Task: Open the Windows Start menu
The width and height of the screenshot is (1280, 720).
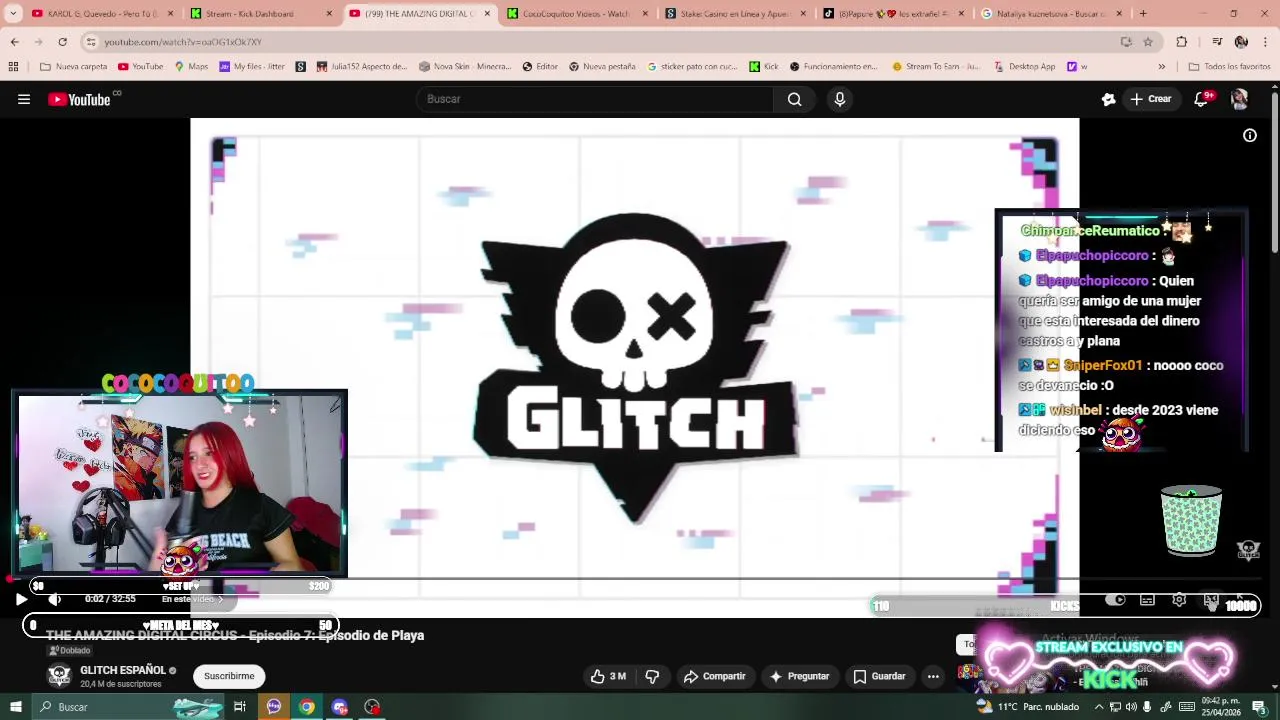Action: (14, 707)
